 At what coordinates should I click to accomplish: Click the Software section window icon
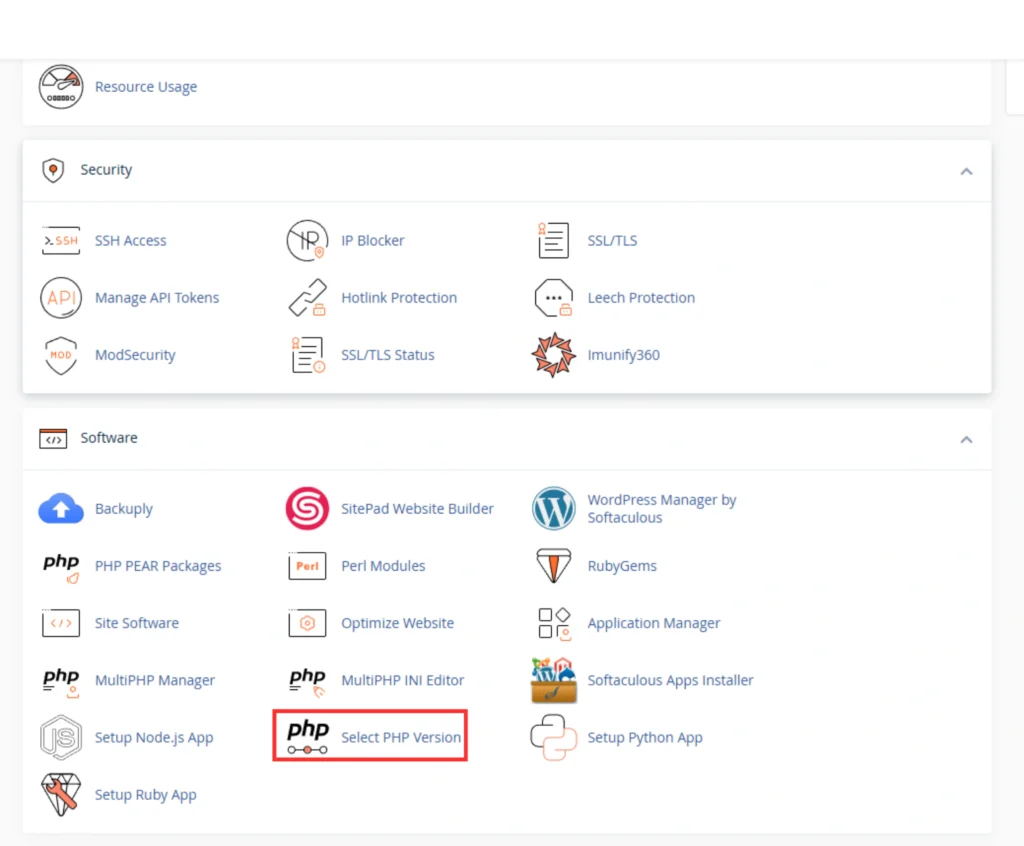(53, 438)
